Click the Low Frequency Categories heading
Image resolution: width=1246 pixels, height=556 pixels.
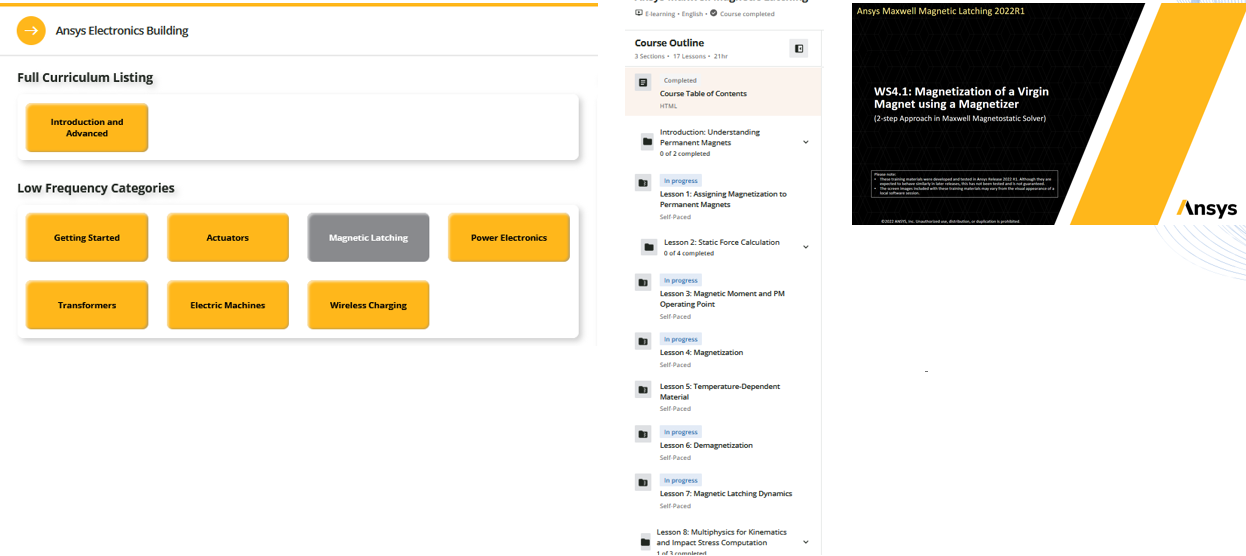[x=96, y=188]
